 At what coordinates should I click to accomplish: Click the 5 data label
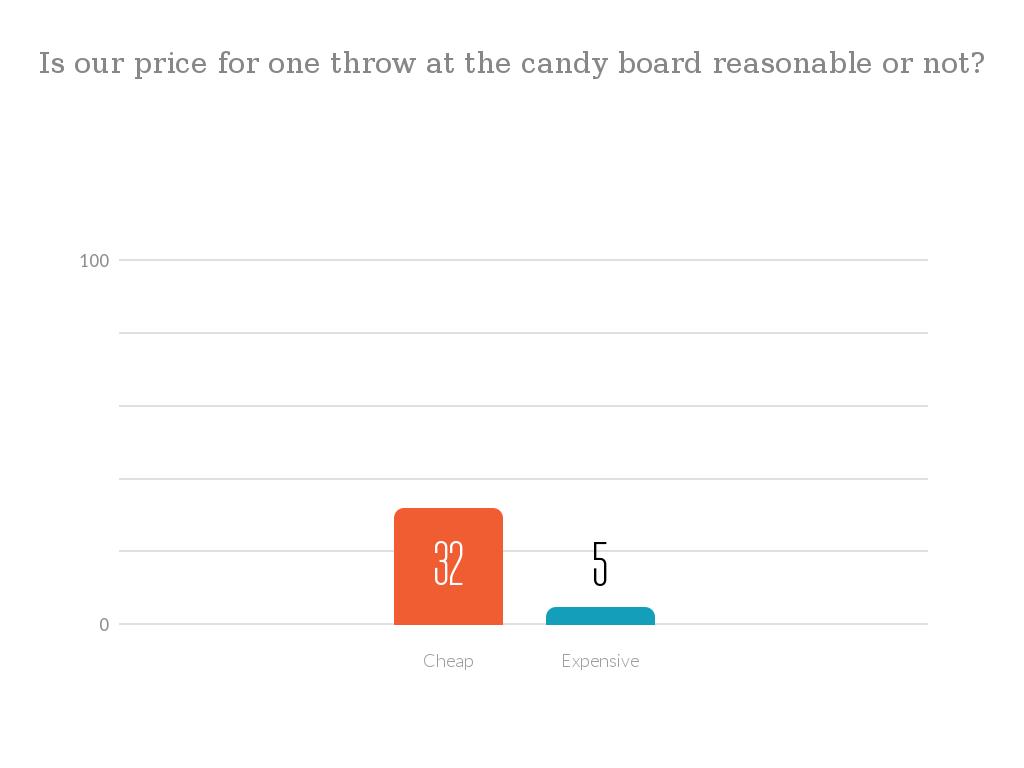coord(600,564)
